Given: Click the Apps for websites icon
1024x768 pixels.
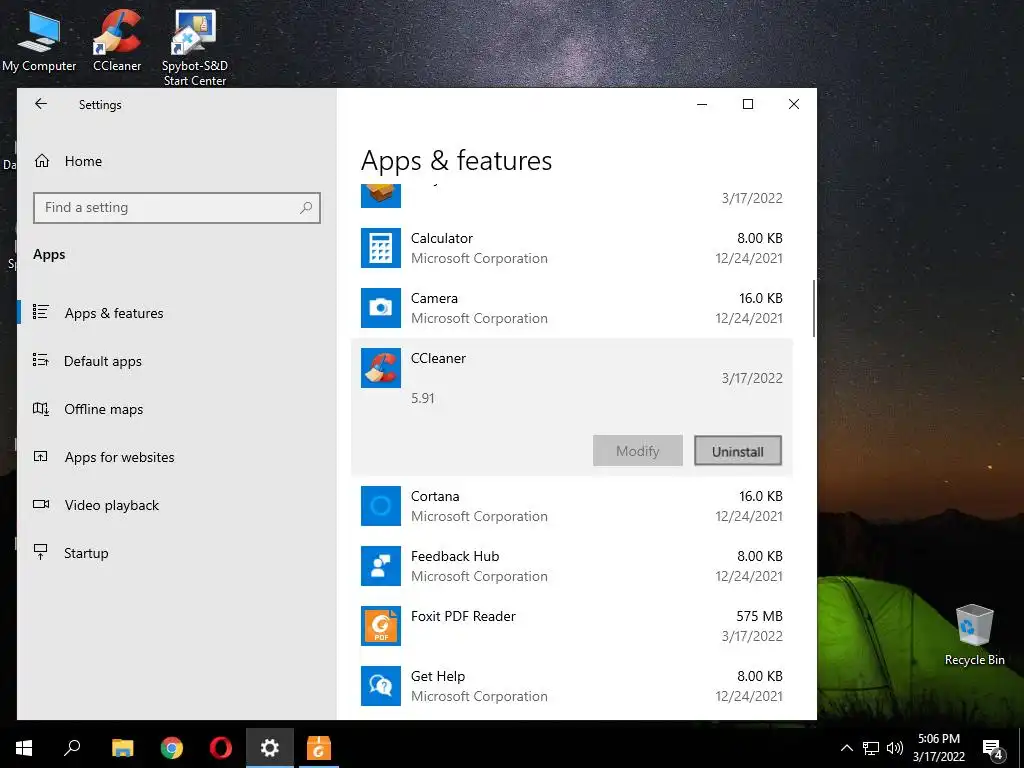Looking at the screenshot, I should [x=40, y=456].
